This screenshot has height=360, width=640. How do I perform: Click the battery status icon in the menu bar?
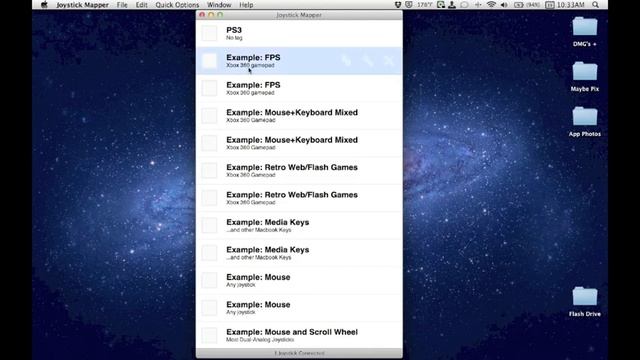tap(519, 5)
